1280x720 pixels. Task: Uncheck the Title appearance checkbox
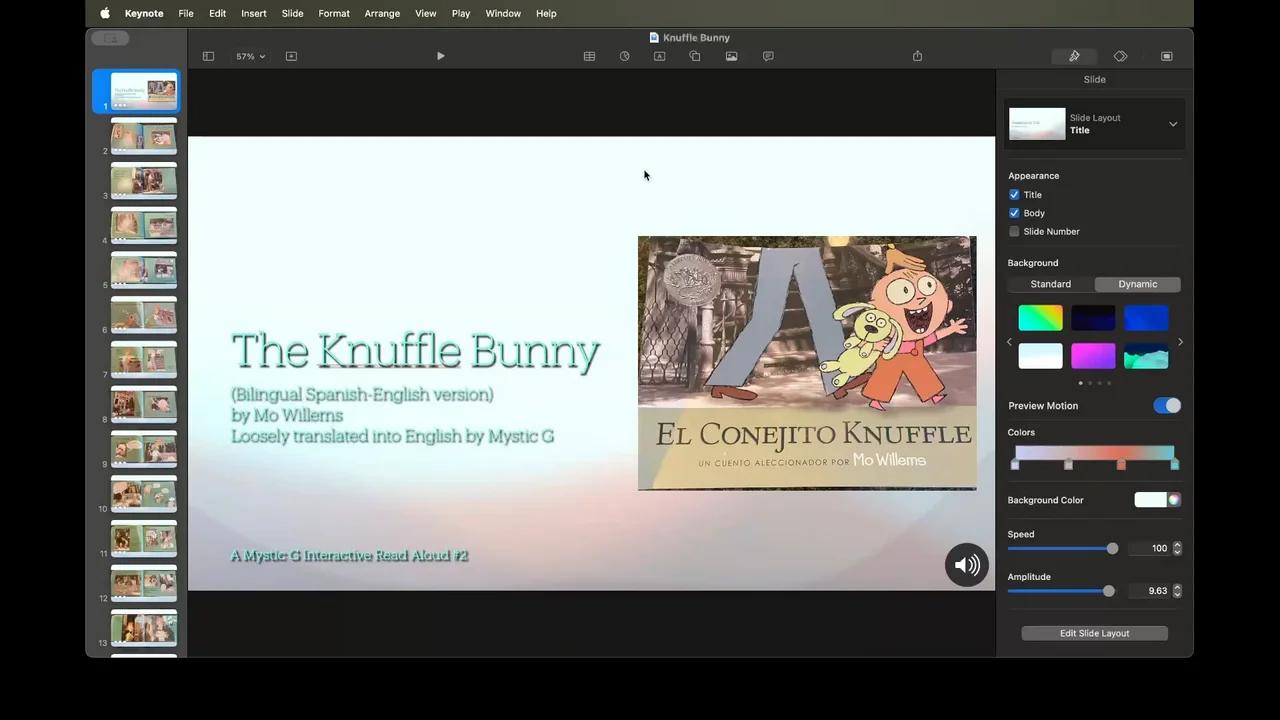click(1014, 194)
